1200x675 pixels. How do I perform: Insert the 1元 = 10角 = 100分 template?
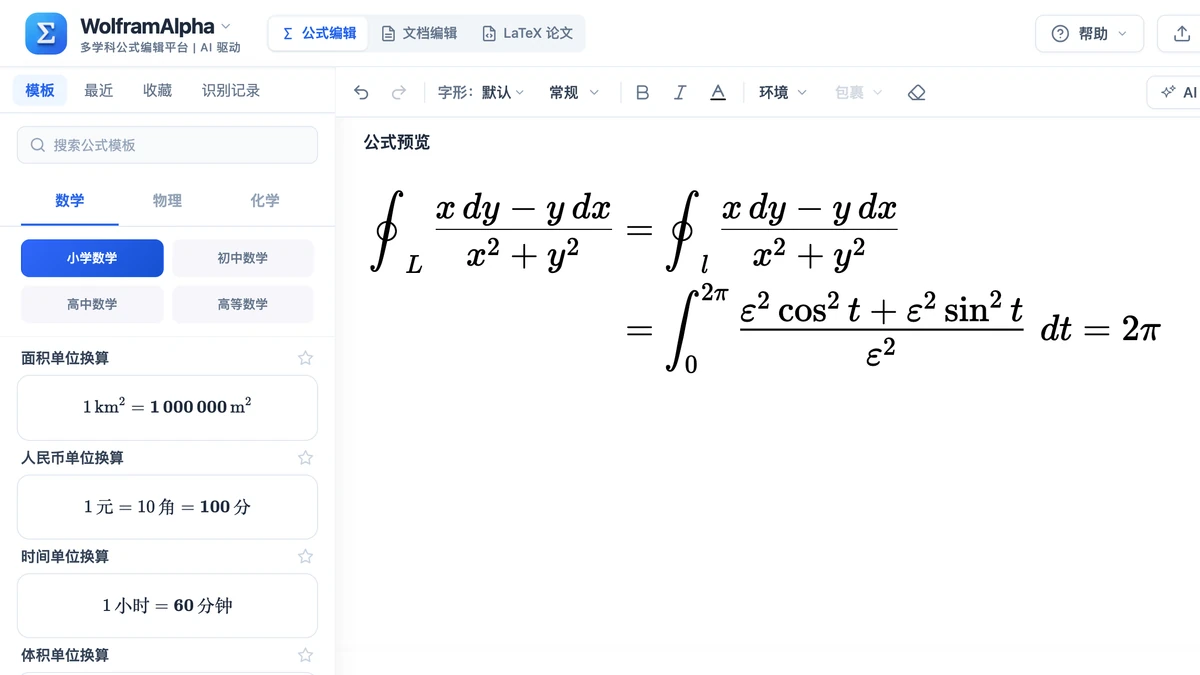167,507
